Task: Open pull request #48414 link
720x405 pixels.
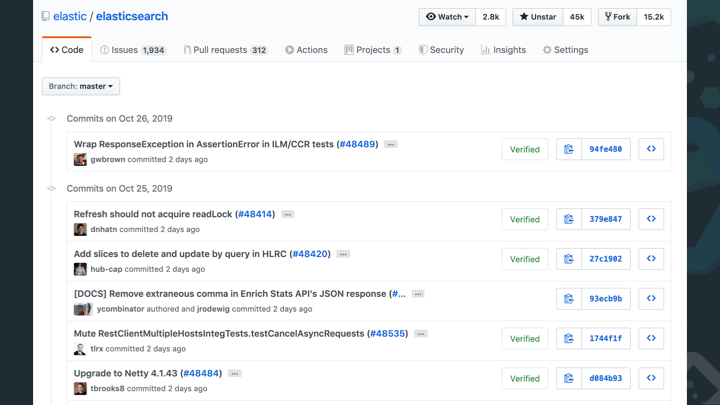Action: (x=255, y=214)
